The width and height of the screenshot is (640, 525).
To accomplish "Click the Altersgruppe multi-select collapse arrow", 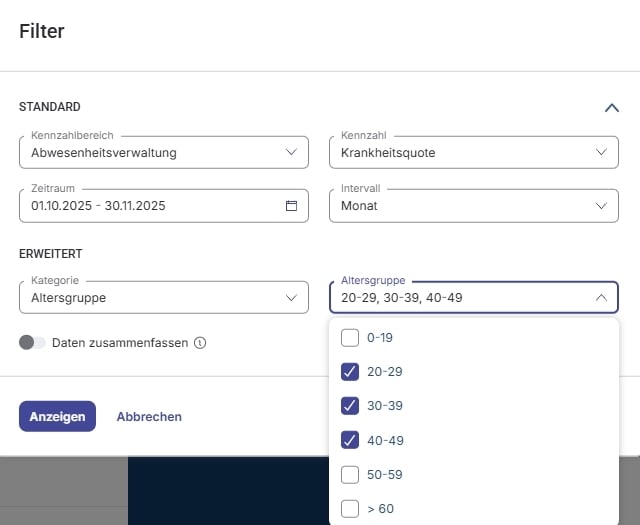I will pyautogui.click(x=600, y=298).
